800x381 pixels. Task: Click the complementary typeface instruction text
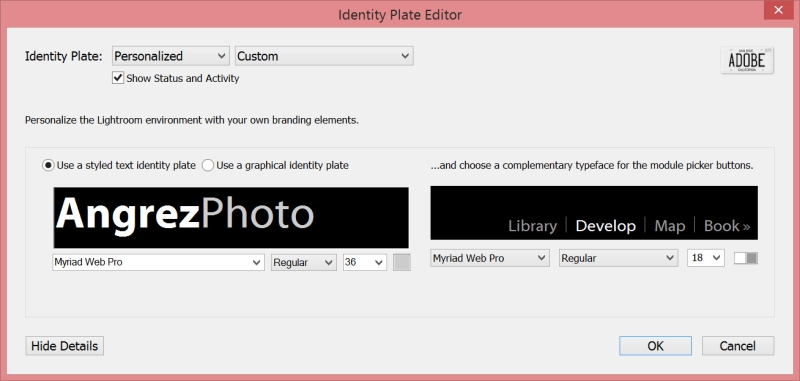pos(592,165)
